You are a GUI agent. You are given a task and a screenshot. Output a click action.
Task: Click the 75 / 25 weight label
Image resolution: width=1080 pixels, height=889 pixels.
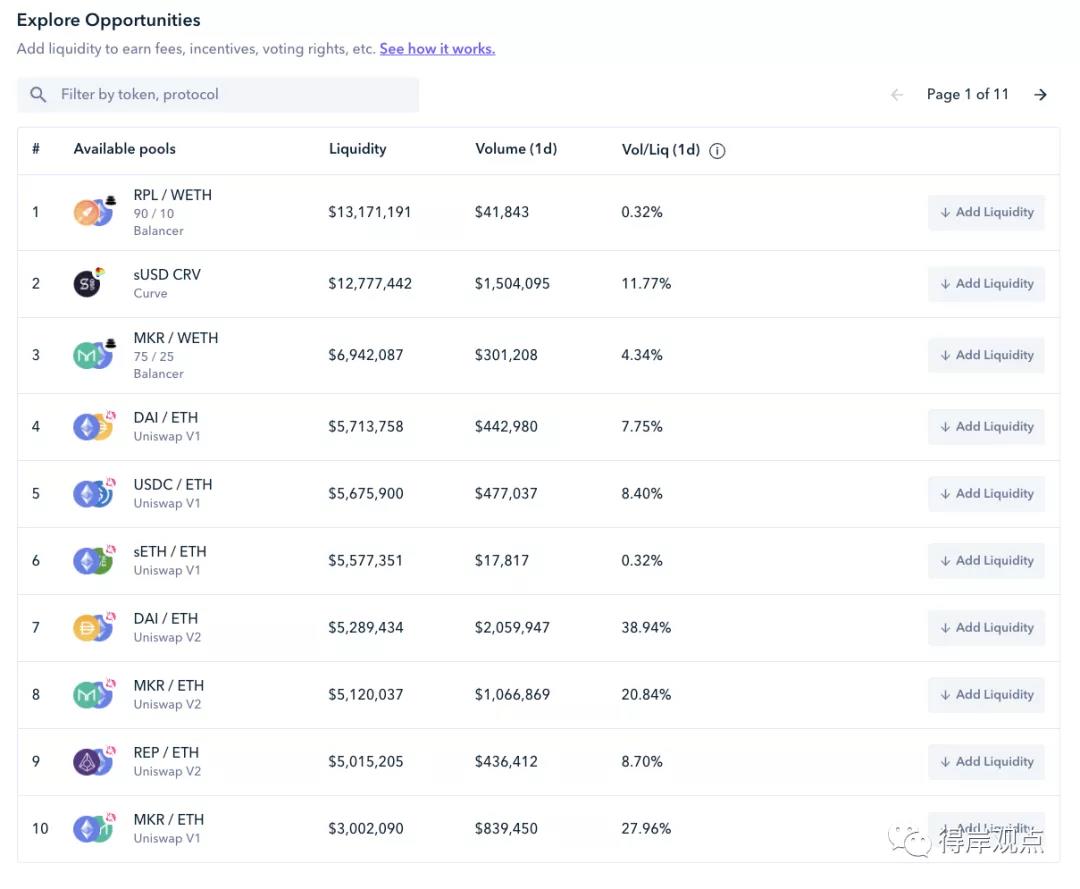154,357
